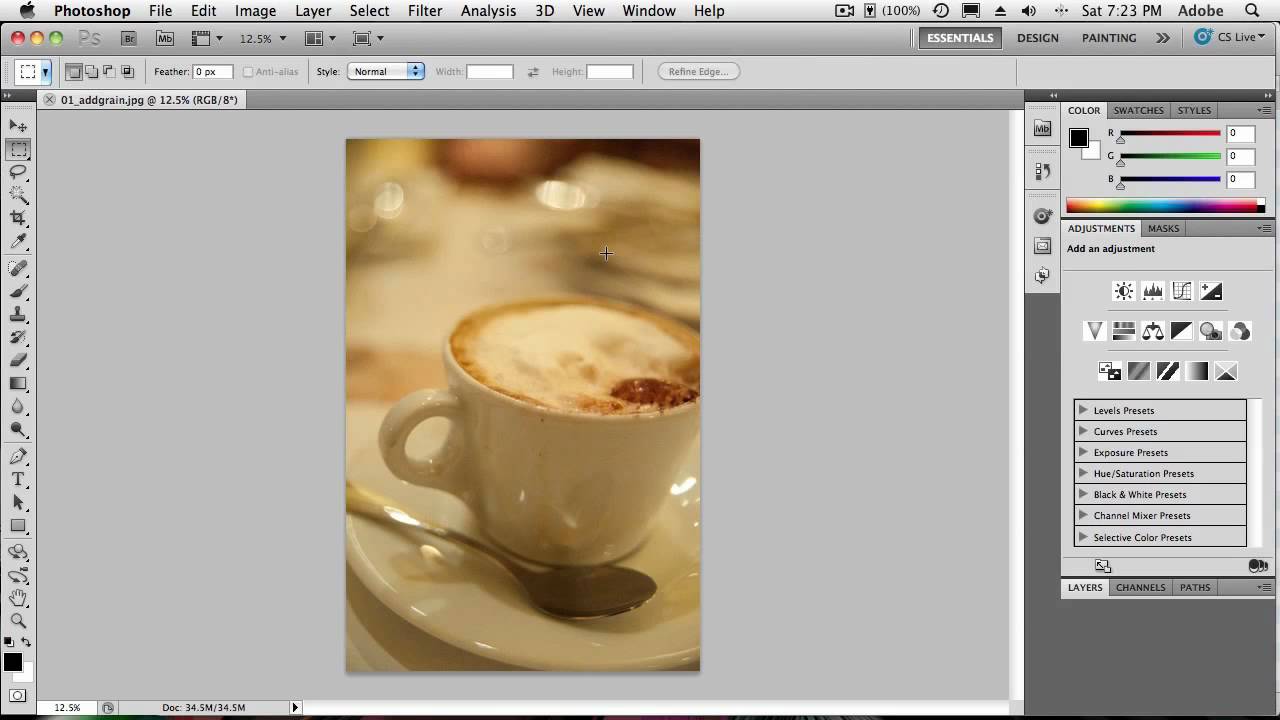
Task: Open the Layer menu
Action: (313, 11)
